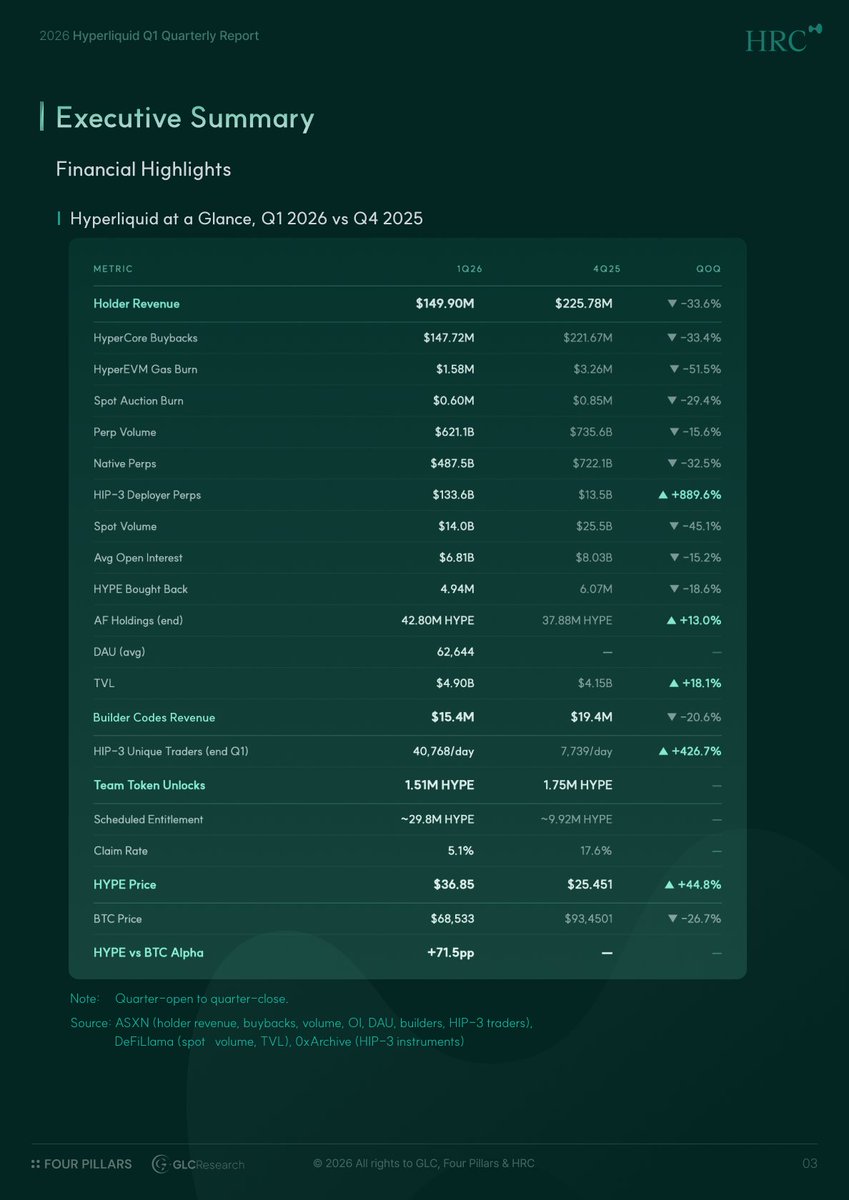This screenshot has height=1200, width=849.
Task: Click the +44.8% QoQ change
Action: pyautogui.click(x=693, y=885)
